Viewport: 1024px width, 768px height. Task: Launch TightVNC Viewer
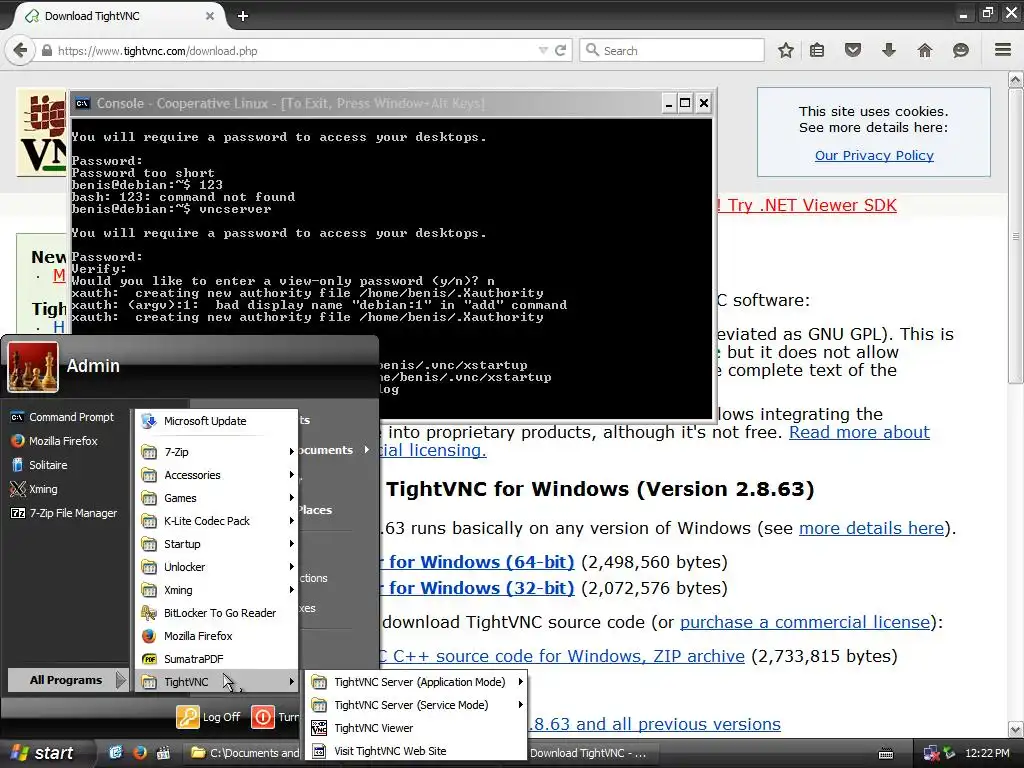(415, 728)
